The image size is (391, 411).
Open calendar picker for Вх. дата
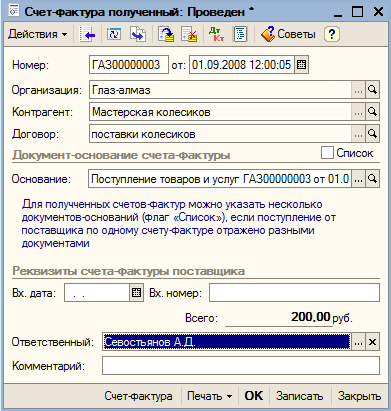[136, 293]
